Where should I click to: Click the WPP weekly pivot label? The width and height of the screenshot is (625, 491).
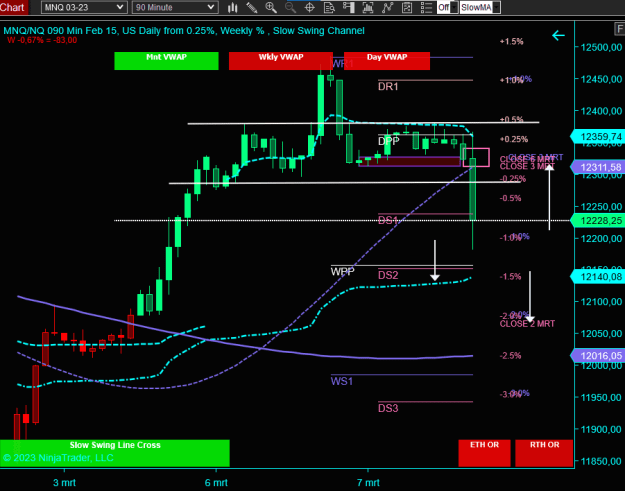342,272
